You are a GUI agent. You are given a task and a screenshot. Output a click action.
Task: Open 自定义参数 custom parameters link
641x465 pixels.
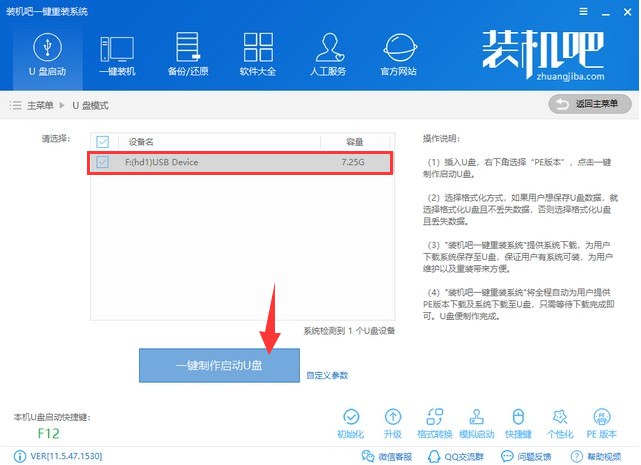pyautogui.click(x=327, y=376)
